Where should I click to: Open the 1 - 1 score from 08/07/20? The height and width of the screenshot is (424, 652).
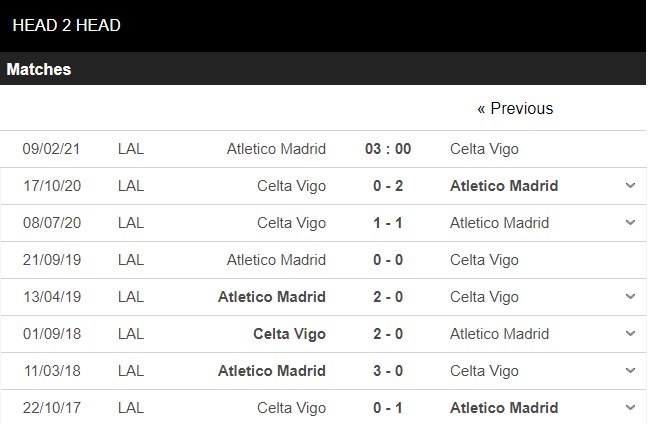[388, 223]
